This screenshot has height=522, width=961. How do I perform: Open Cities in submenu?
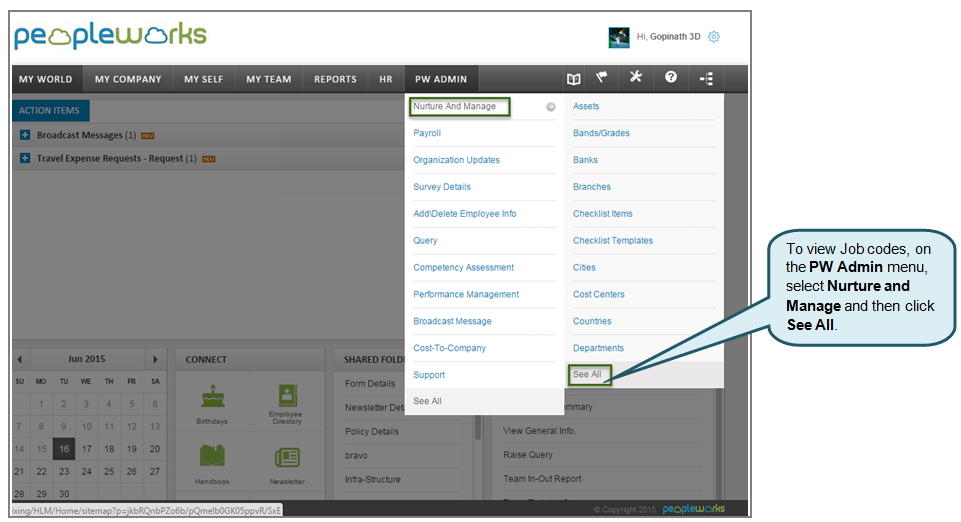point(584,268)
